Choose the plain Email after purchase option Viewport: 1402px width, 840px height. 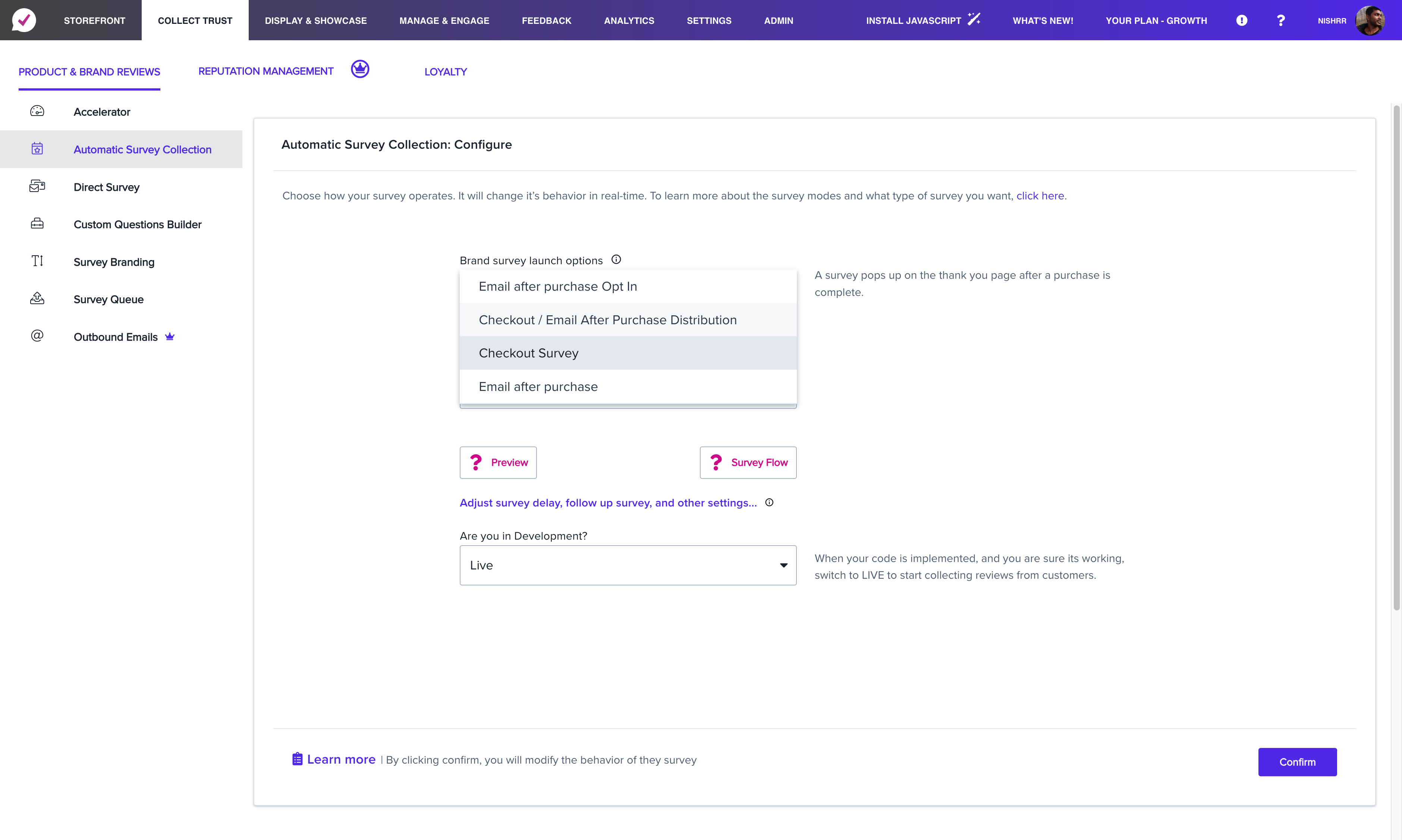[628, 386]
